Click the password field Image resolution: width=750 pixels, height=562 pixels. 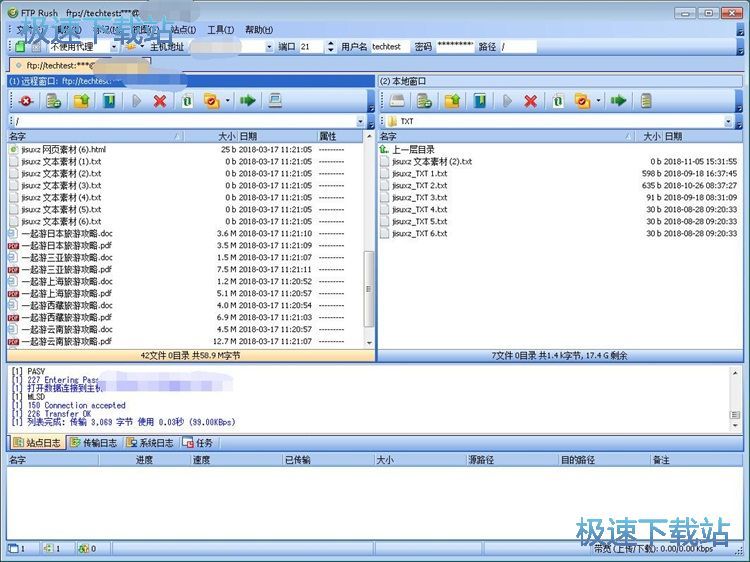(455, 47)
